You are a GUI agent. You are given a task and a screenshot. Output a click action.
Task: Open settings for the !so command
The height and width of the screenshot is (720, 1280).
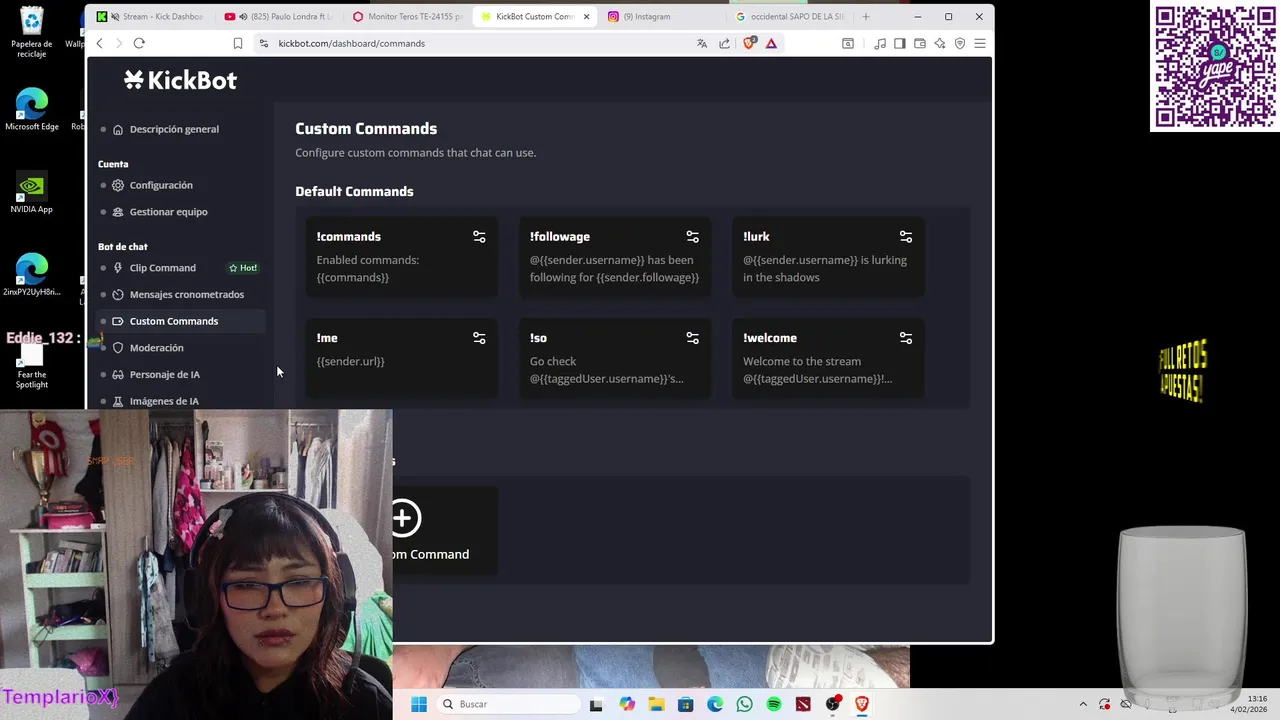tap(692, 338)
